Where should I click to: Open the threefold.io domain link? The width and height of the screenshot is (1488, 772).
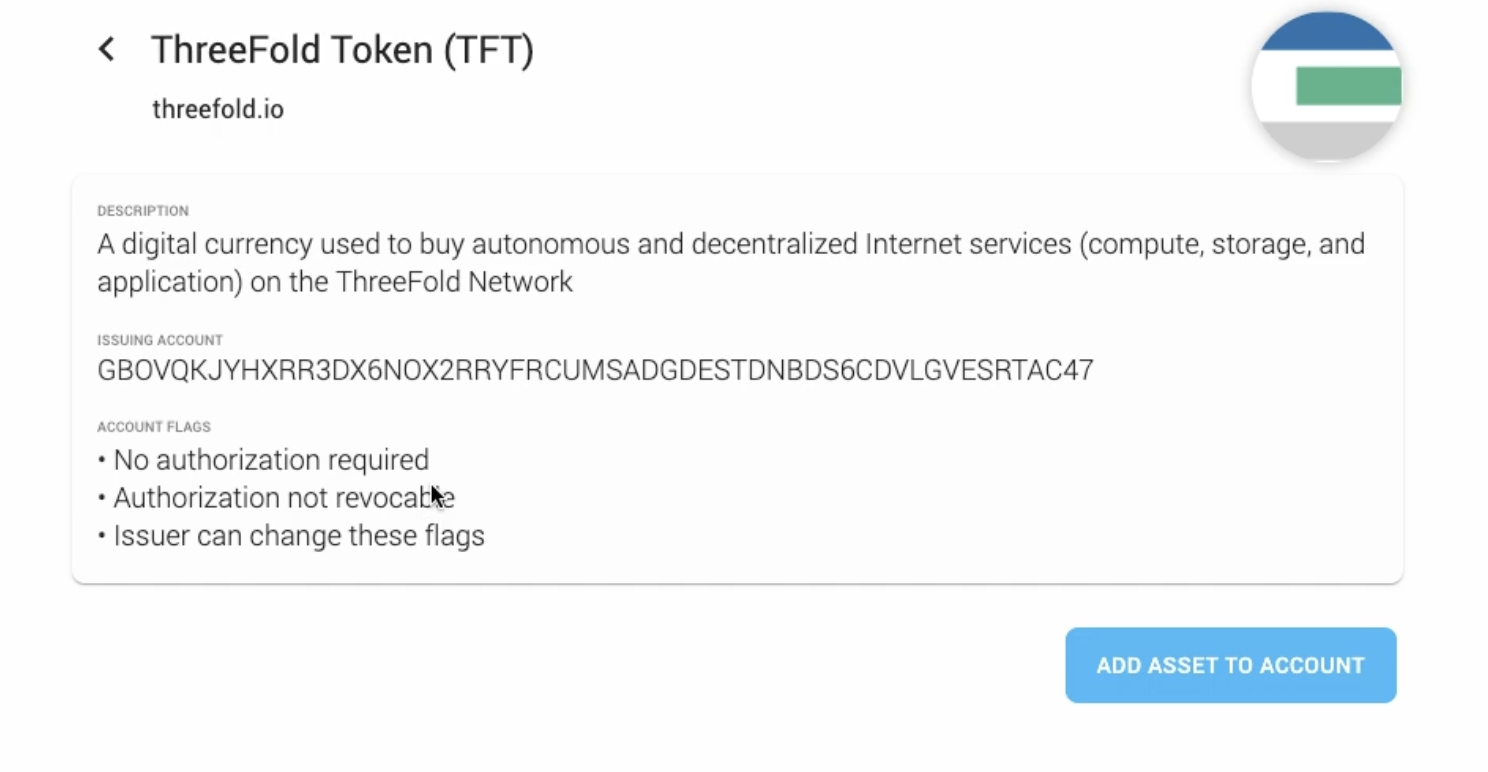point(218,109)
